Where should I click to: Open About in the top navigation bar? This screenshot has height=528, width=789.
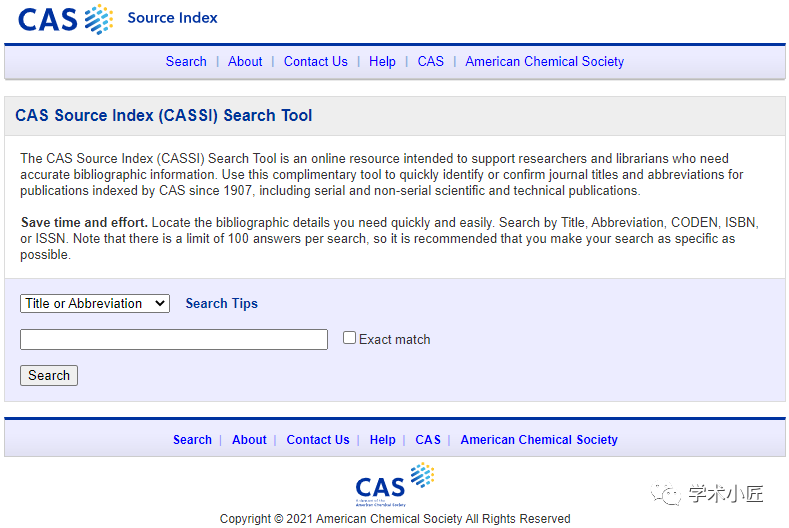point(245,61)
